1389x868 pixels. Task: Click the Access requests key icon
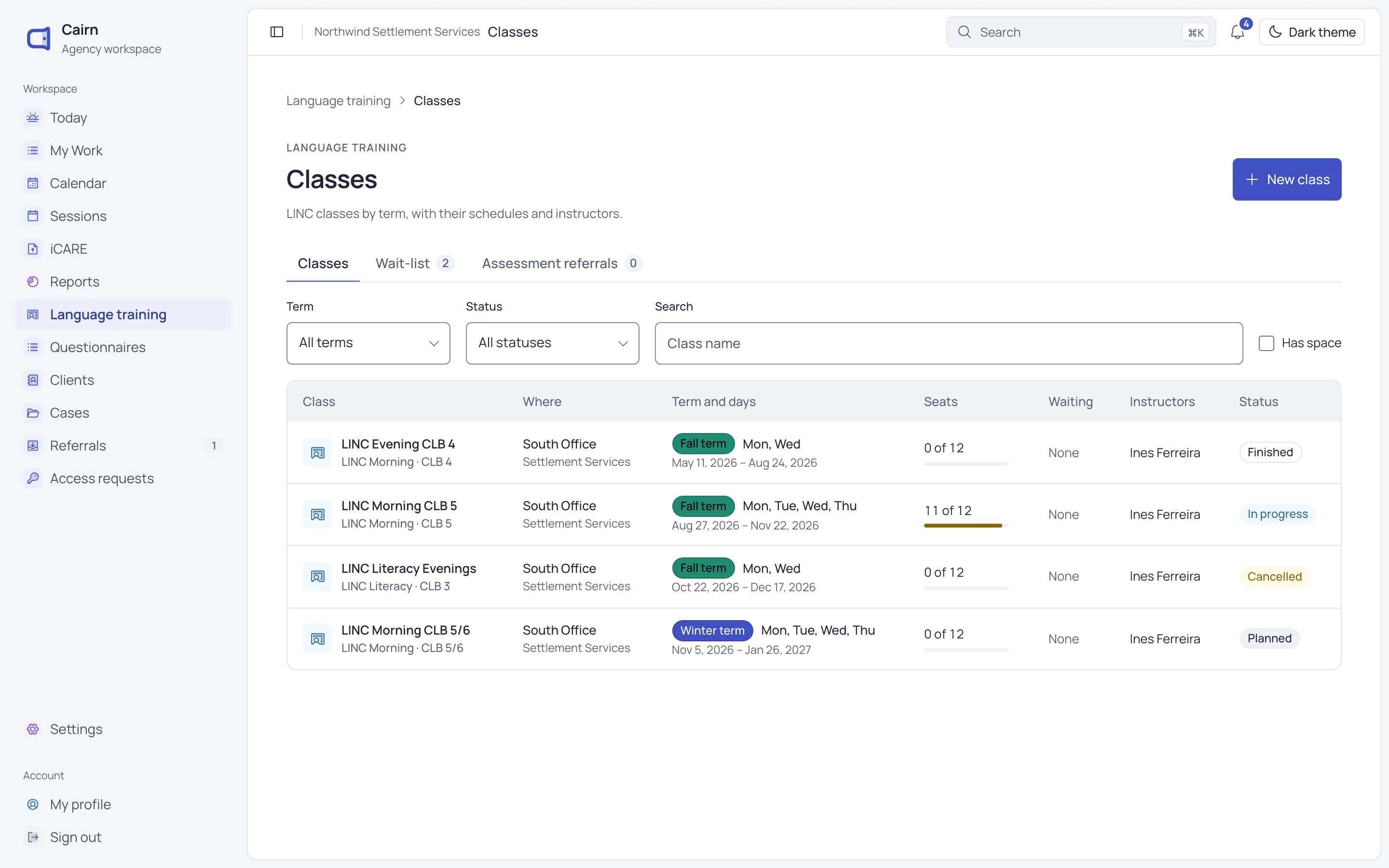click(33, 478)
